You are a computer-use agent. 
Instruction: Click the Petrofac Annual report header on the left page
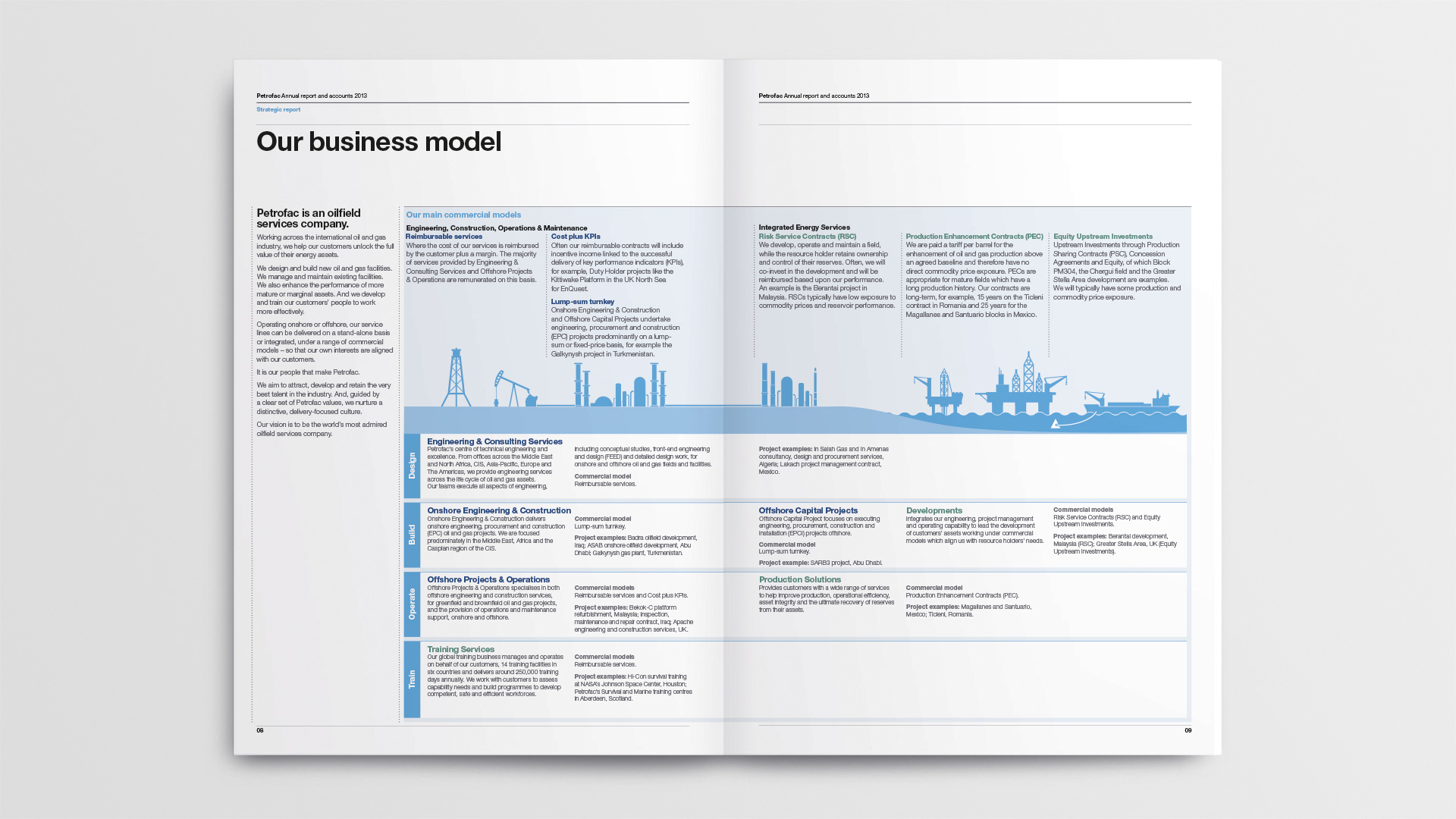[312, 96]
